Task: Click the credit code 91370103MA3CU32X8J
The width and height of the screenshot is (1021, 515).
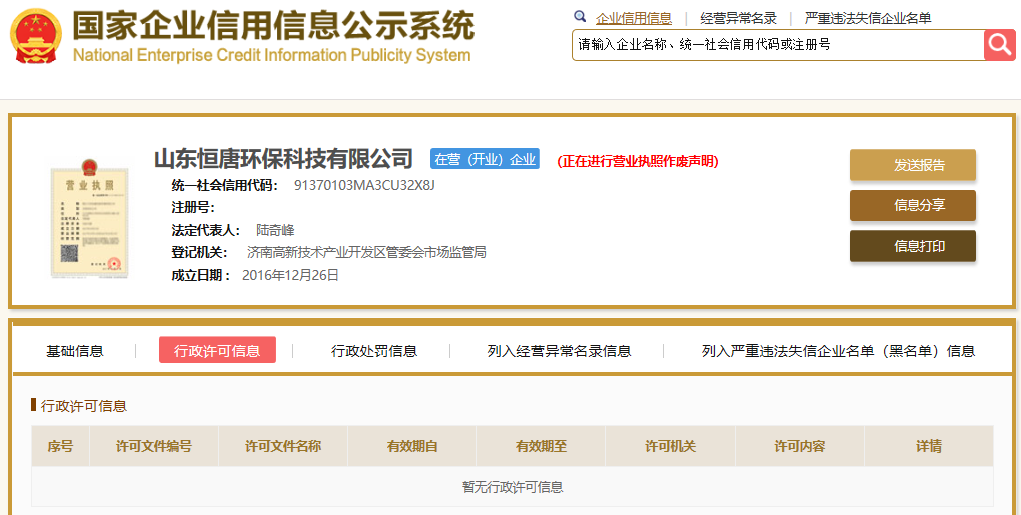Action: pos(364,185)
